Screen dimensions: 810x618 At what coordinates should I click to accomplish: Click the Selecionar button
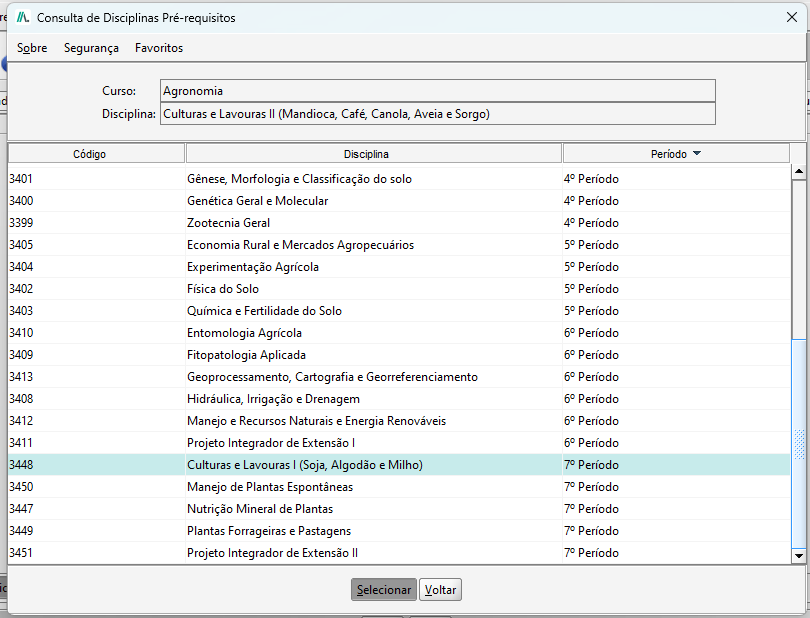click(x=384, y=590)
